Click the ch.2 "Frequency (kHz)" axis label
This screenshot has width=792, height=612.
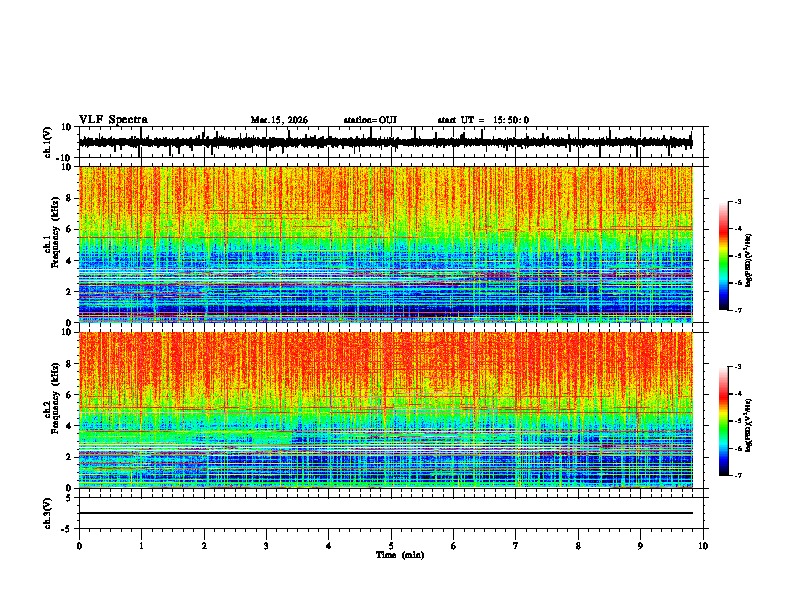click(x=55, y=398)
